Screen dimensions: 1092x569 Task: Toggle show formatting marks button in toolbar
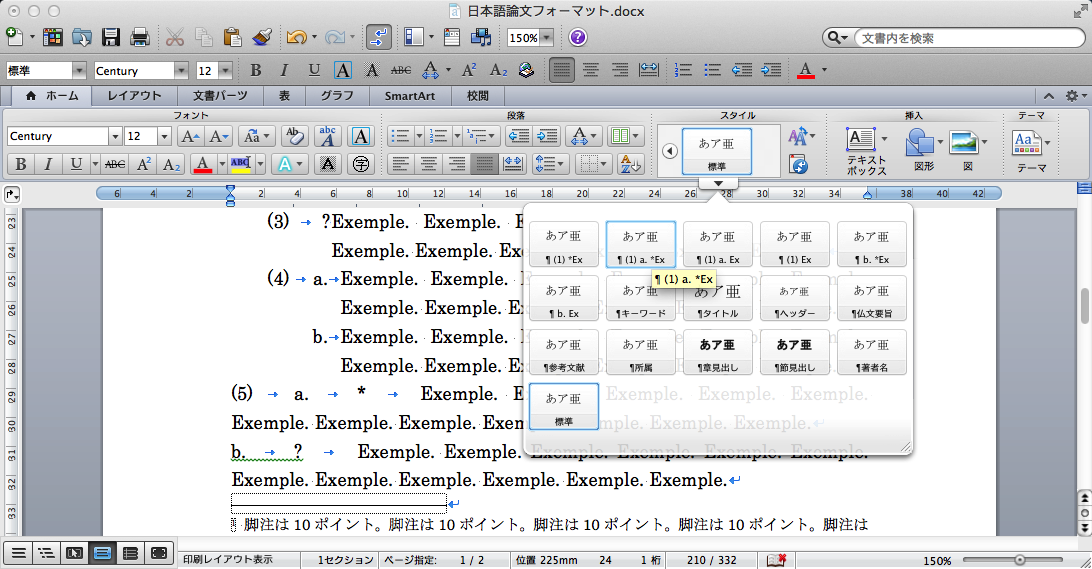click(x=378, y=37)
